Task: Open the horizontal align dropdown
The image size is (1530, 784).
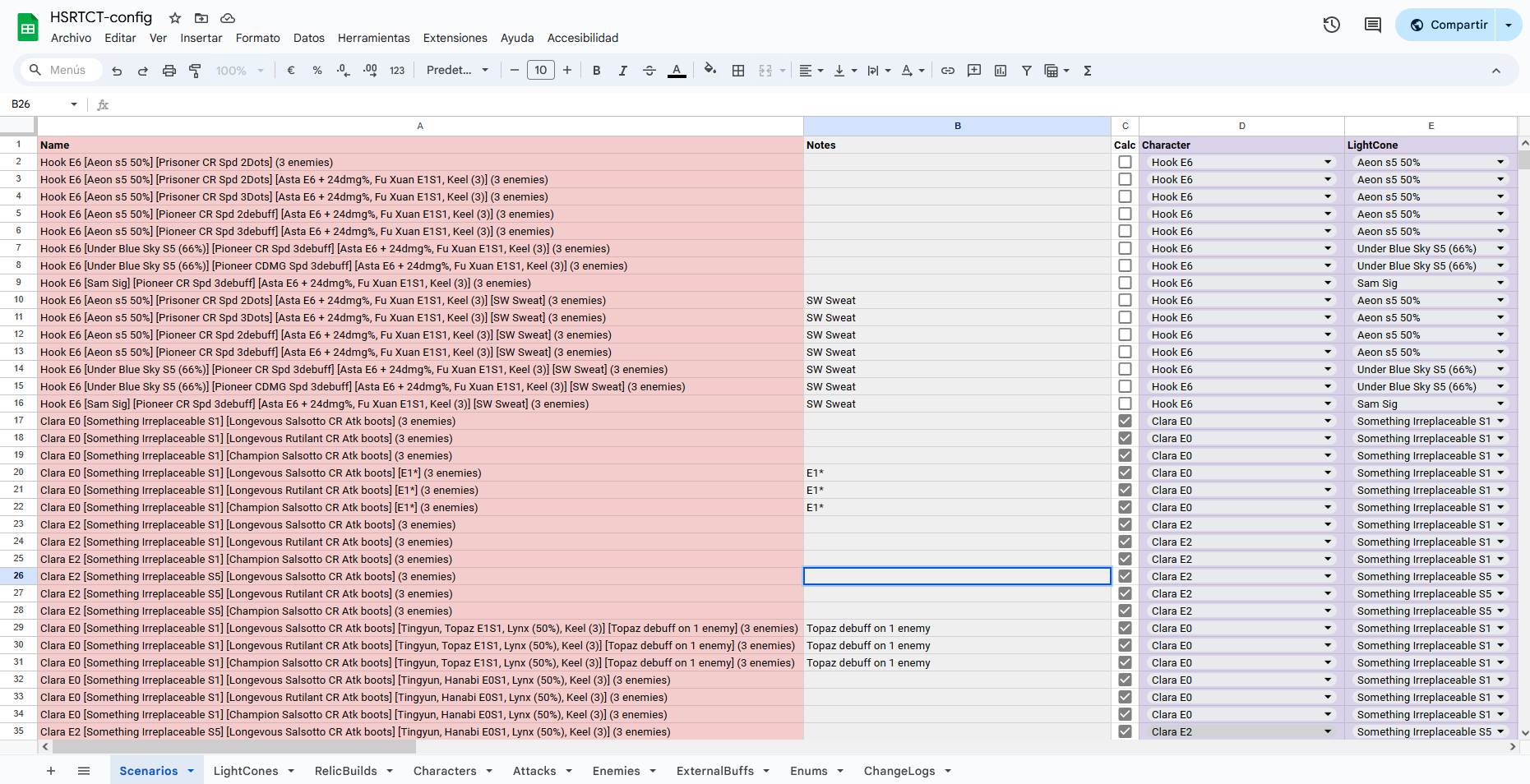Action: pos(811,71)
